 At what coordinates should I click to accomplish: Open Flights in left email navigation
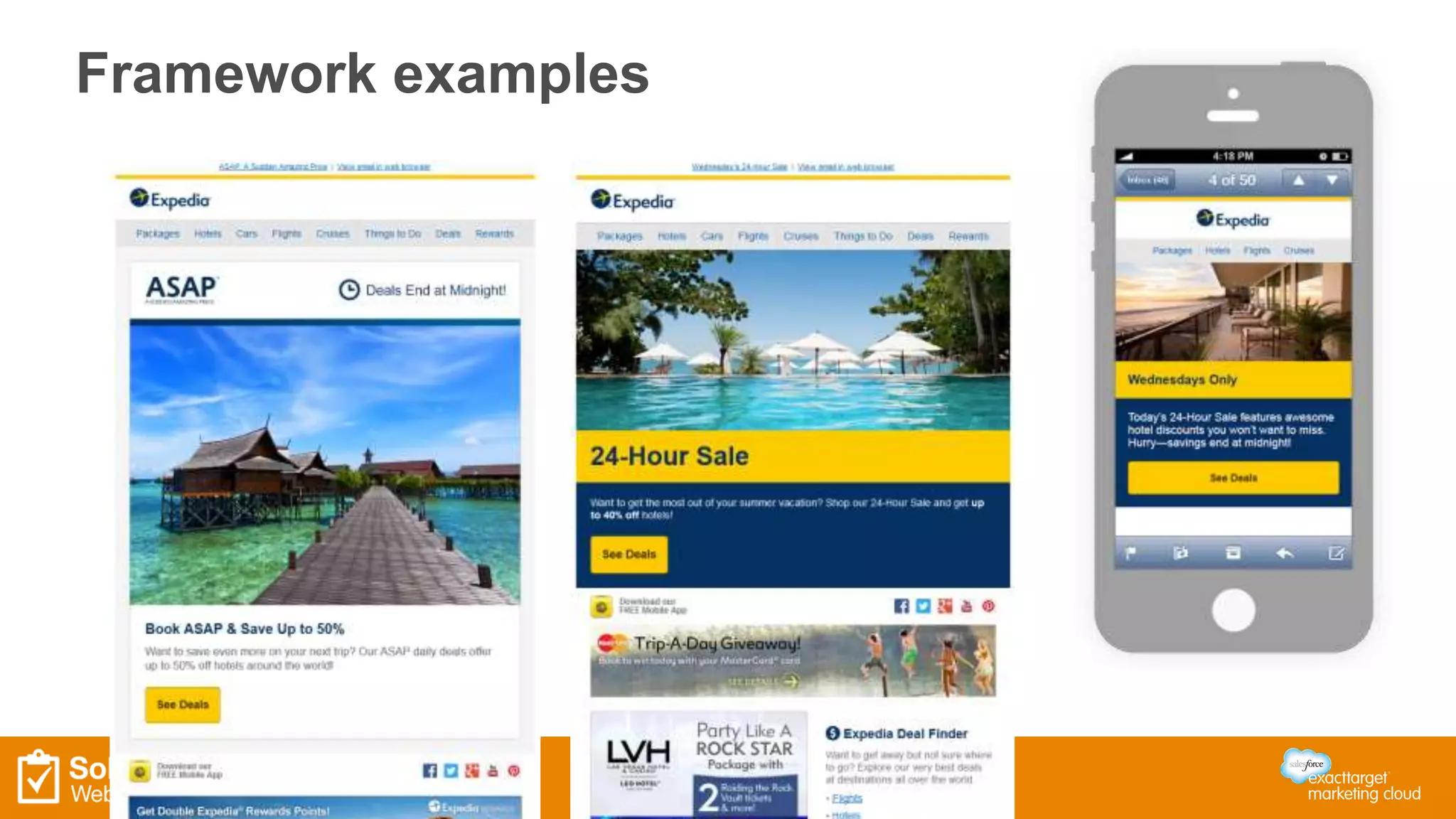click(287, 234)
